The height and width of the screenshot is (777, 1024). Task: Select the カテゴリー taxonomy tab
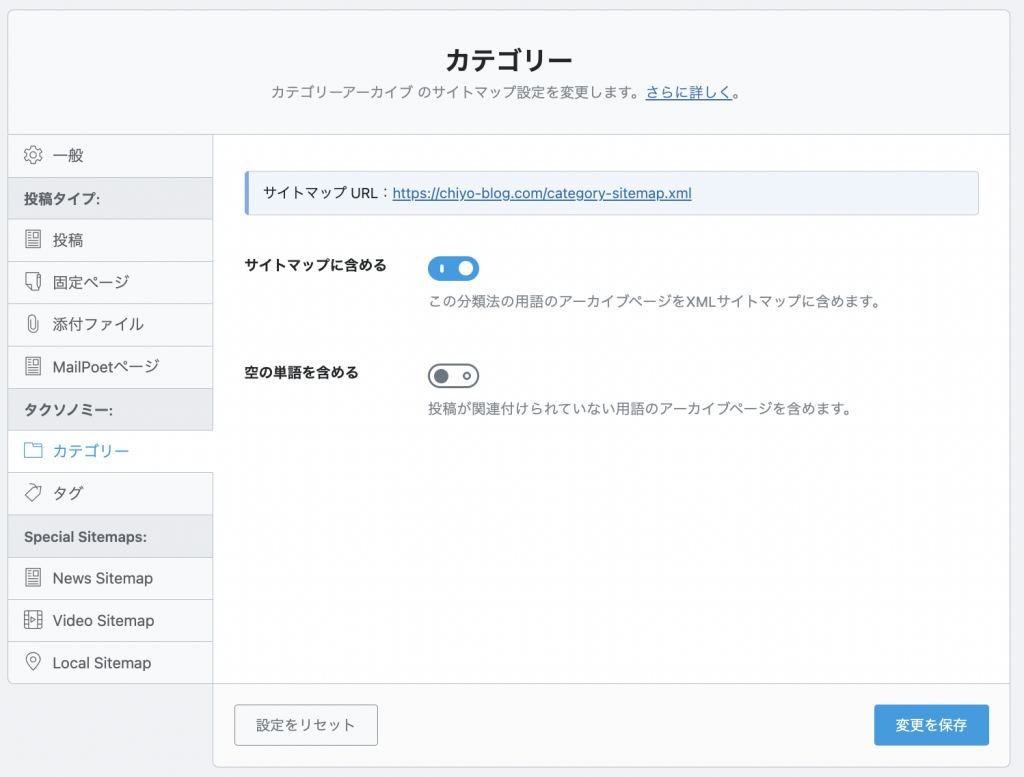(110, 451)
